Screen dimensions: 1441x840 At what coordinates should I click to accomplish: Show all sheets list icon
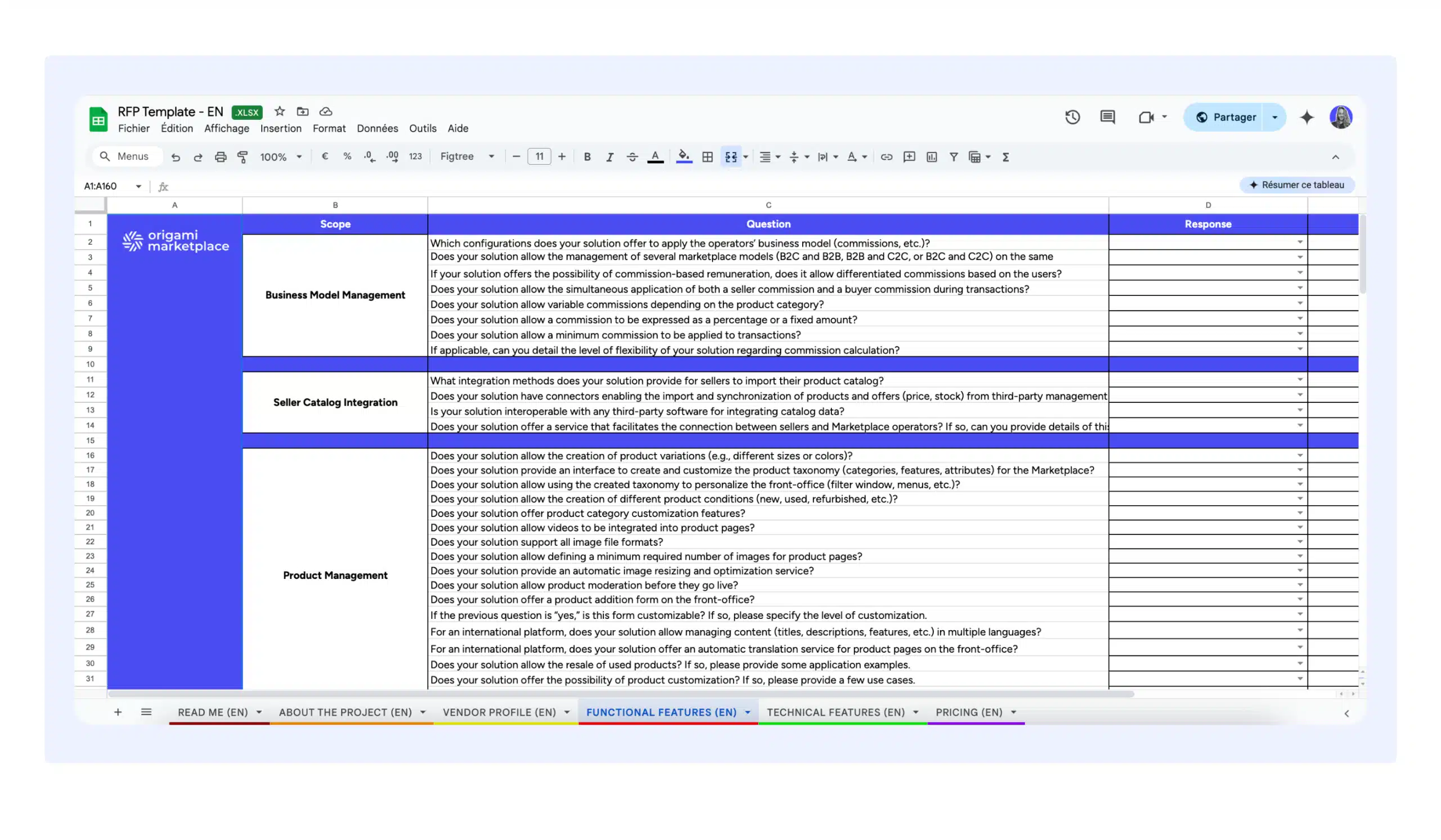146,712
